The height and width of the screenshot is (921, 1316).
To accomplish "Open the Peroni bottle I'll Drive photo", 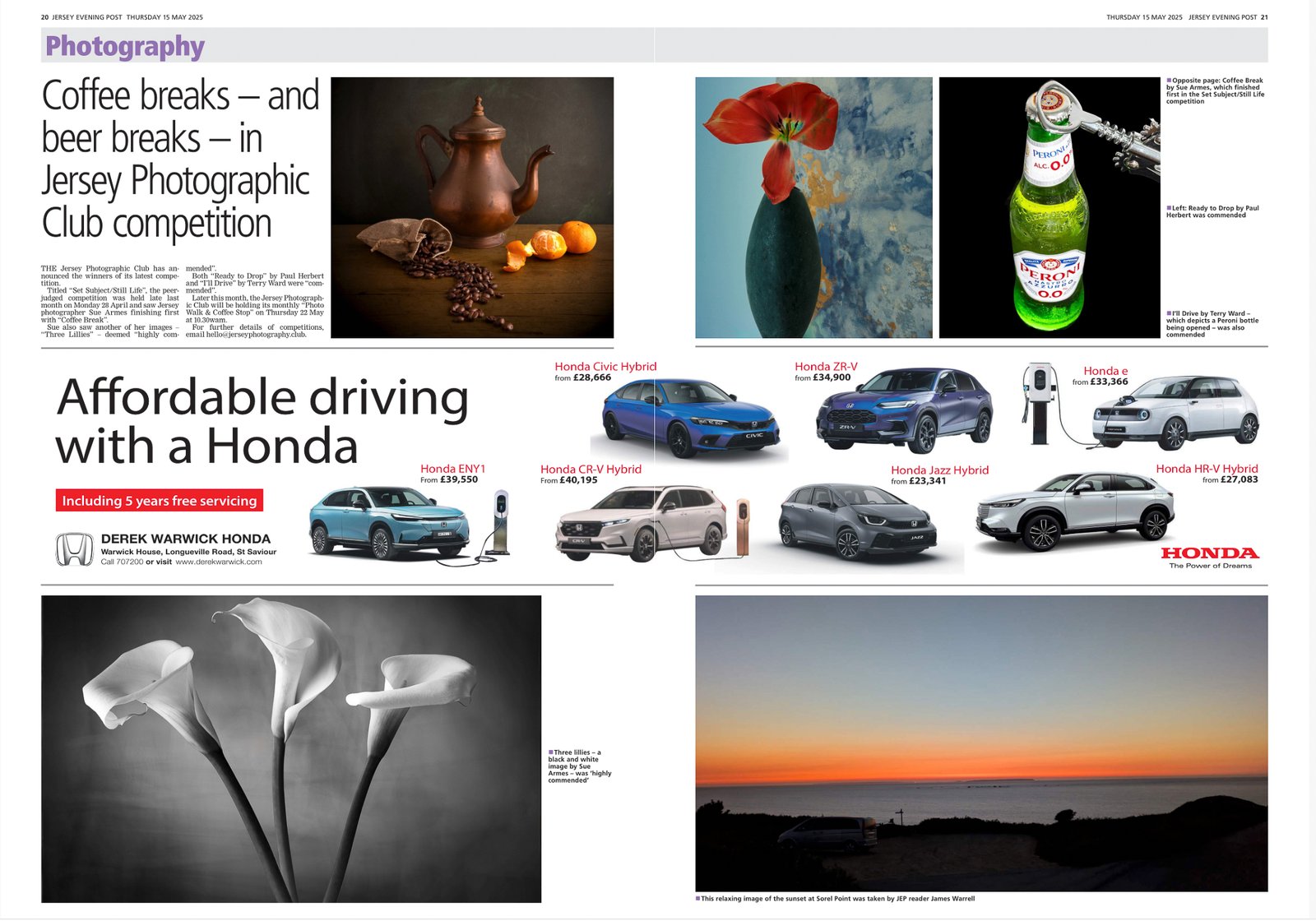I will (x=1050, y=207).
